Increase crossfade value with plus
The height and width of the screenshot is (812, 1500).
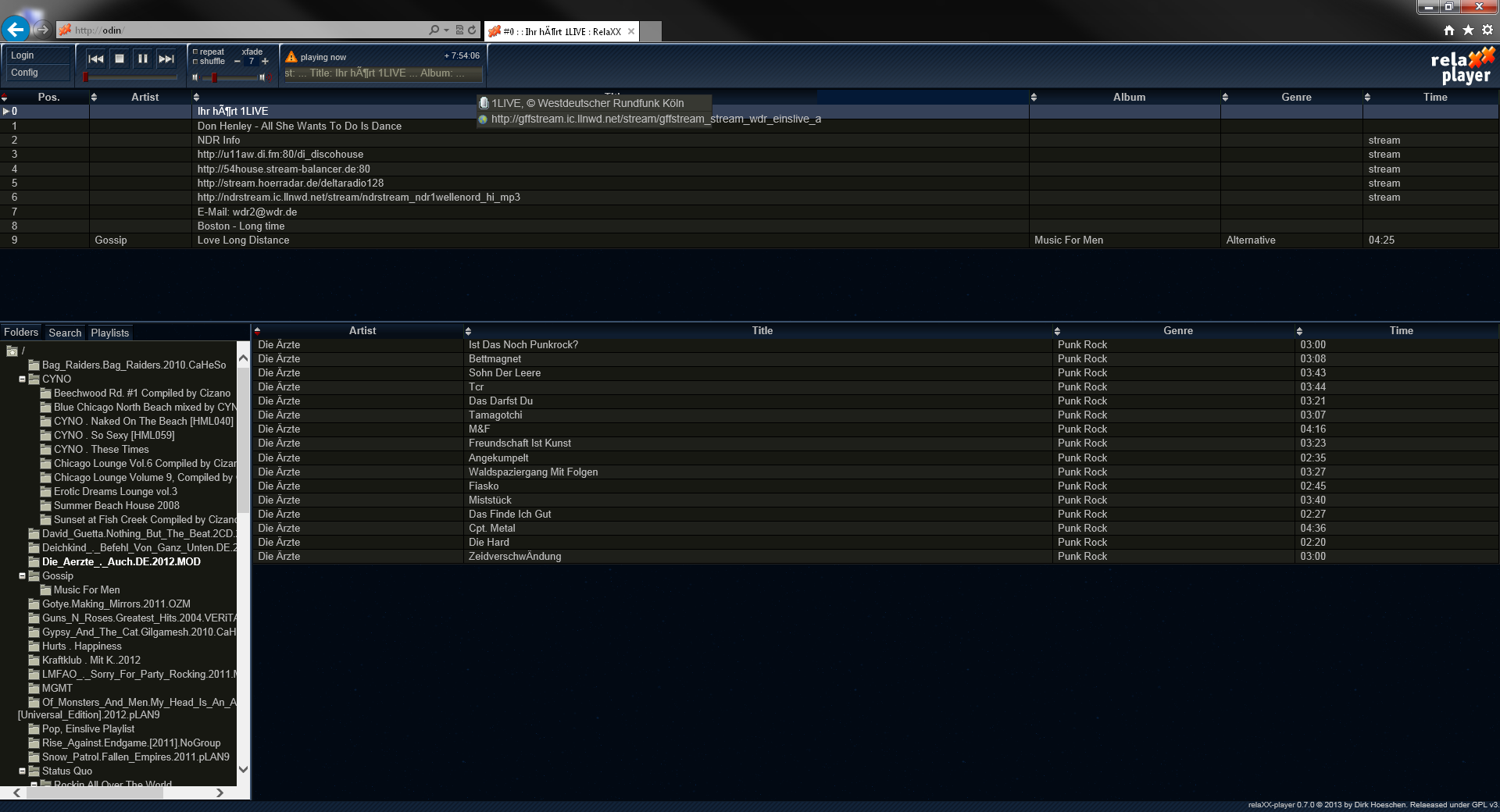point(265,62)
